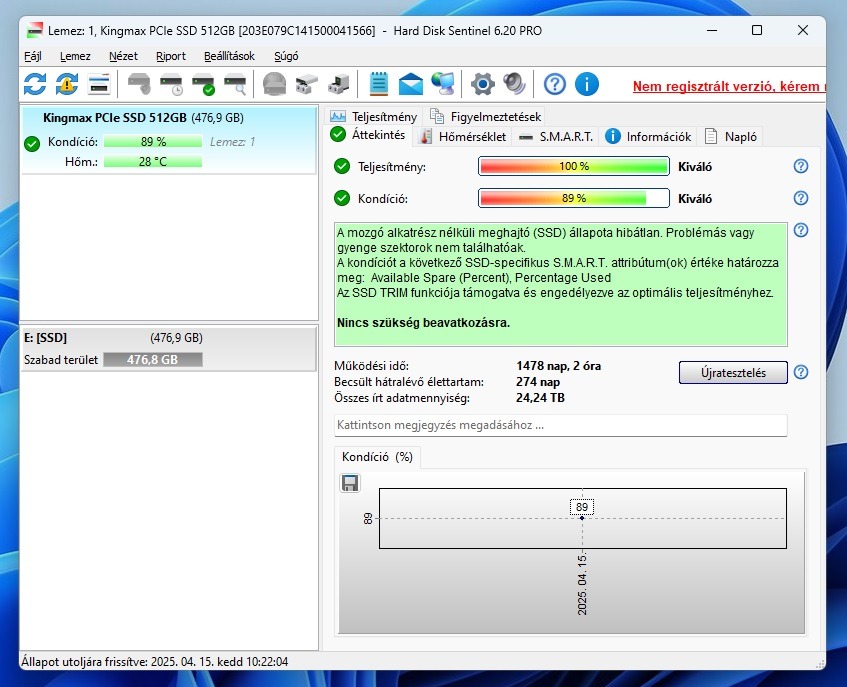Minimize the Hard Disk Sentinel window
Image resolution: width=847 pixels, height=687 pixels.
(x=712, y=30)
